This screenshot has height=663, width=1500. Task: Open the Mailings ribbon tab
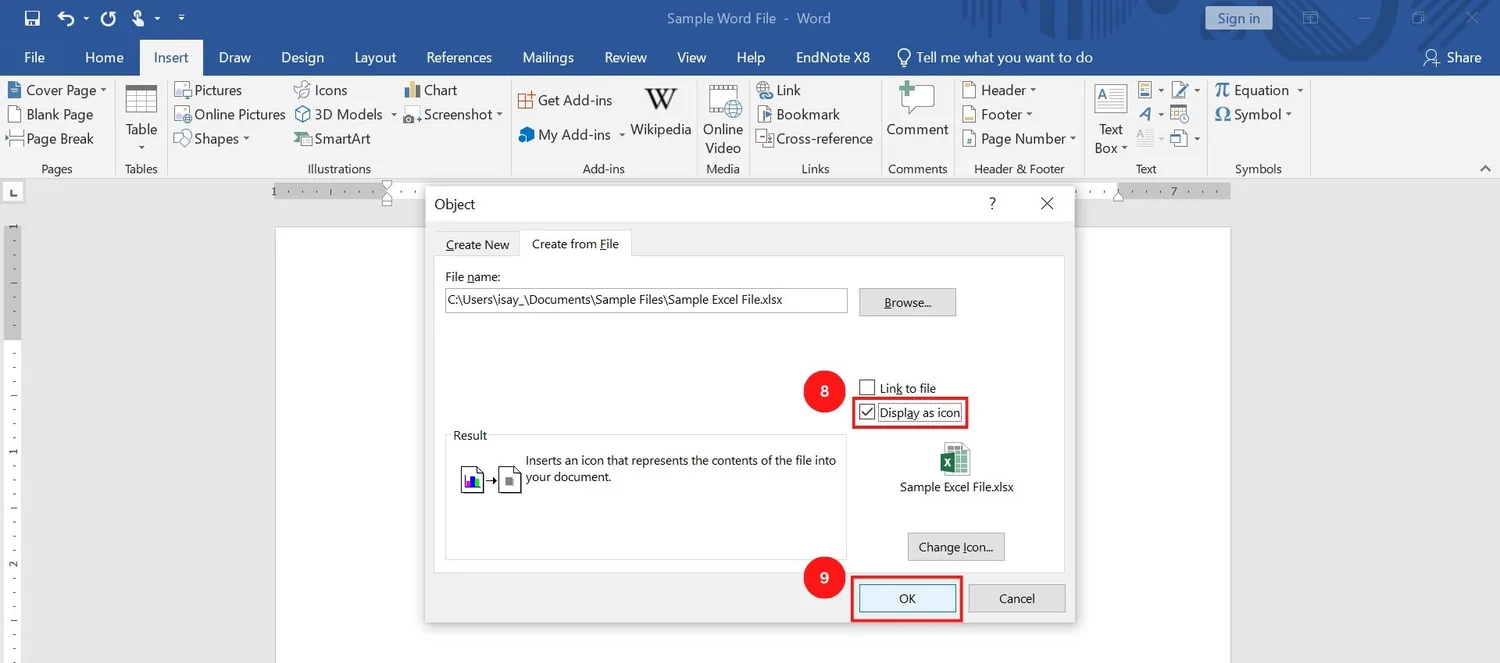(548, 57)
